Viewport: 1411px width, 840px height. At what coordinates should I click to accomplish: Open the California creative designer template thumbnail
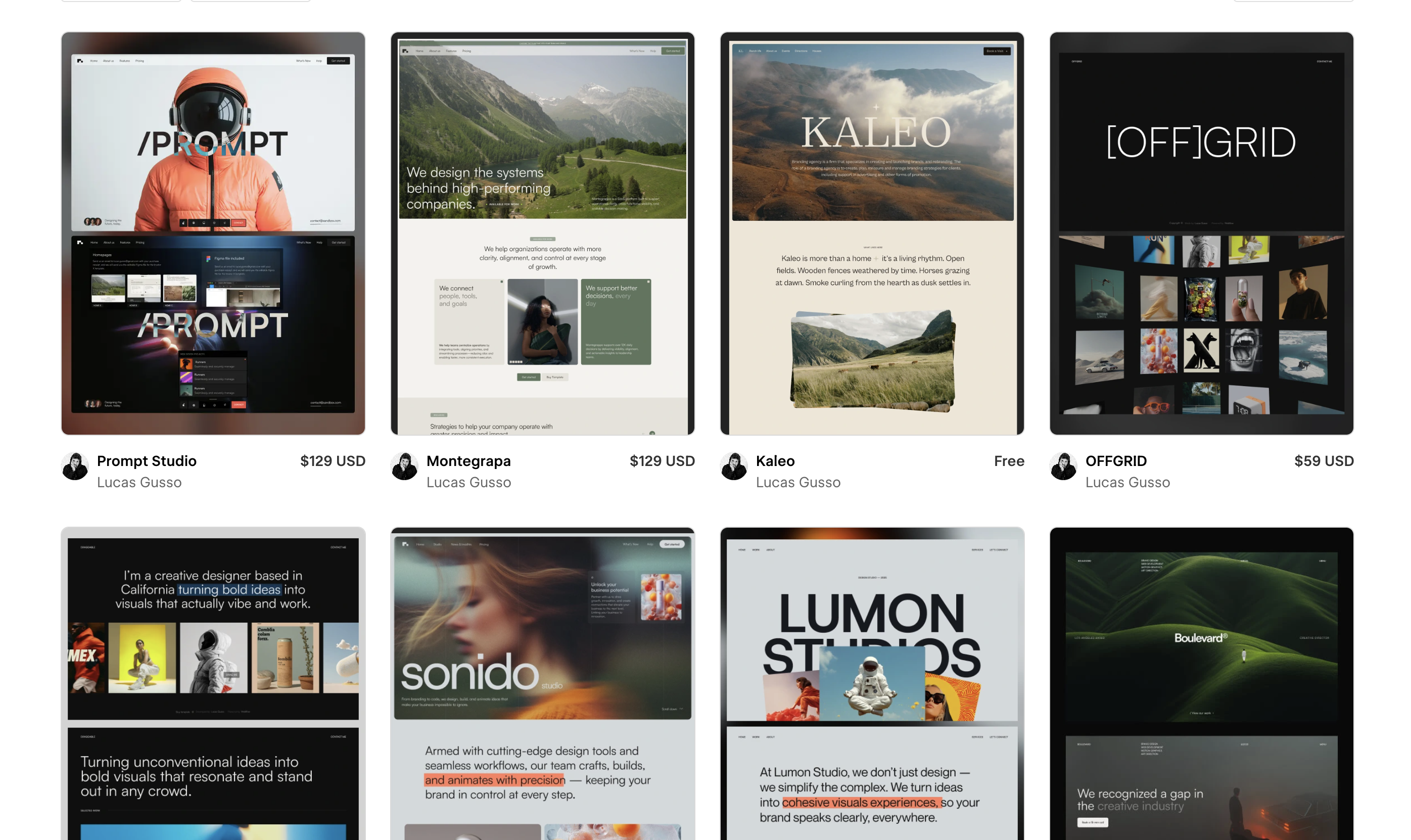pos(213,682)
